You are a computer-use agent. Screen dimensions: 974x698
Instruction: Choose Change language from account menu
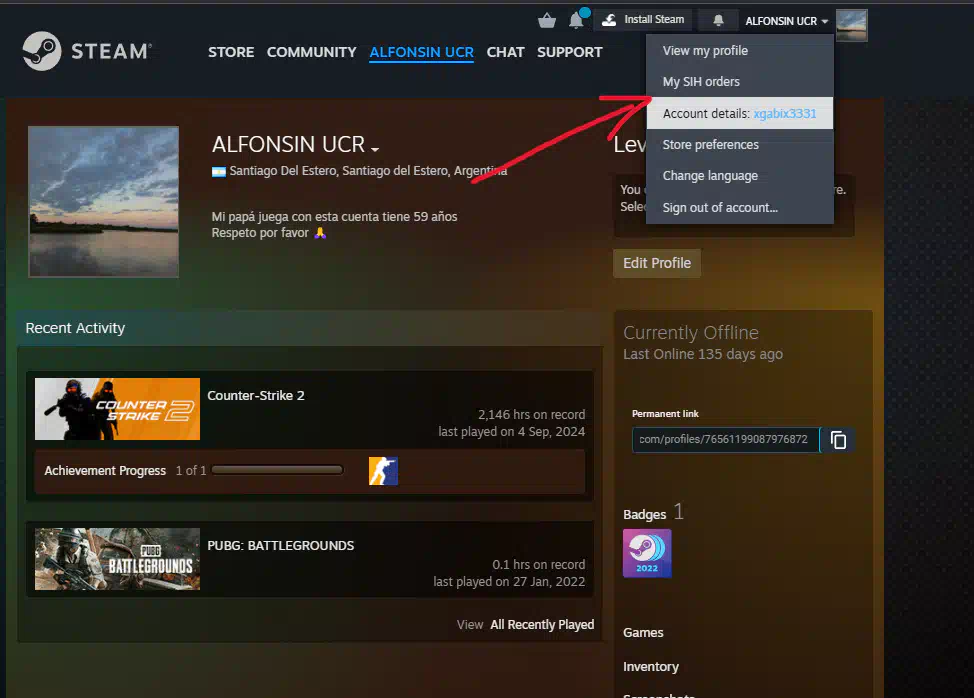coord(710,176)
